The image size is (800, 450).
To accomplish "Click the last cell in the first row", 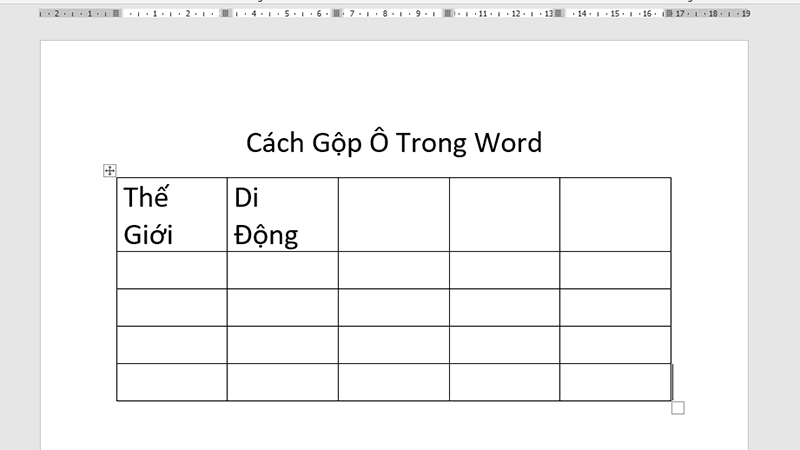I will 615,215.
